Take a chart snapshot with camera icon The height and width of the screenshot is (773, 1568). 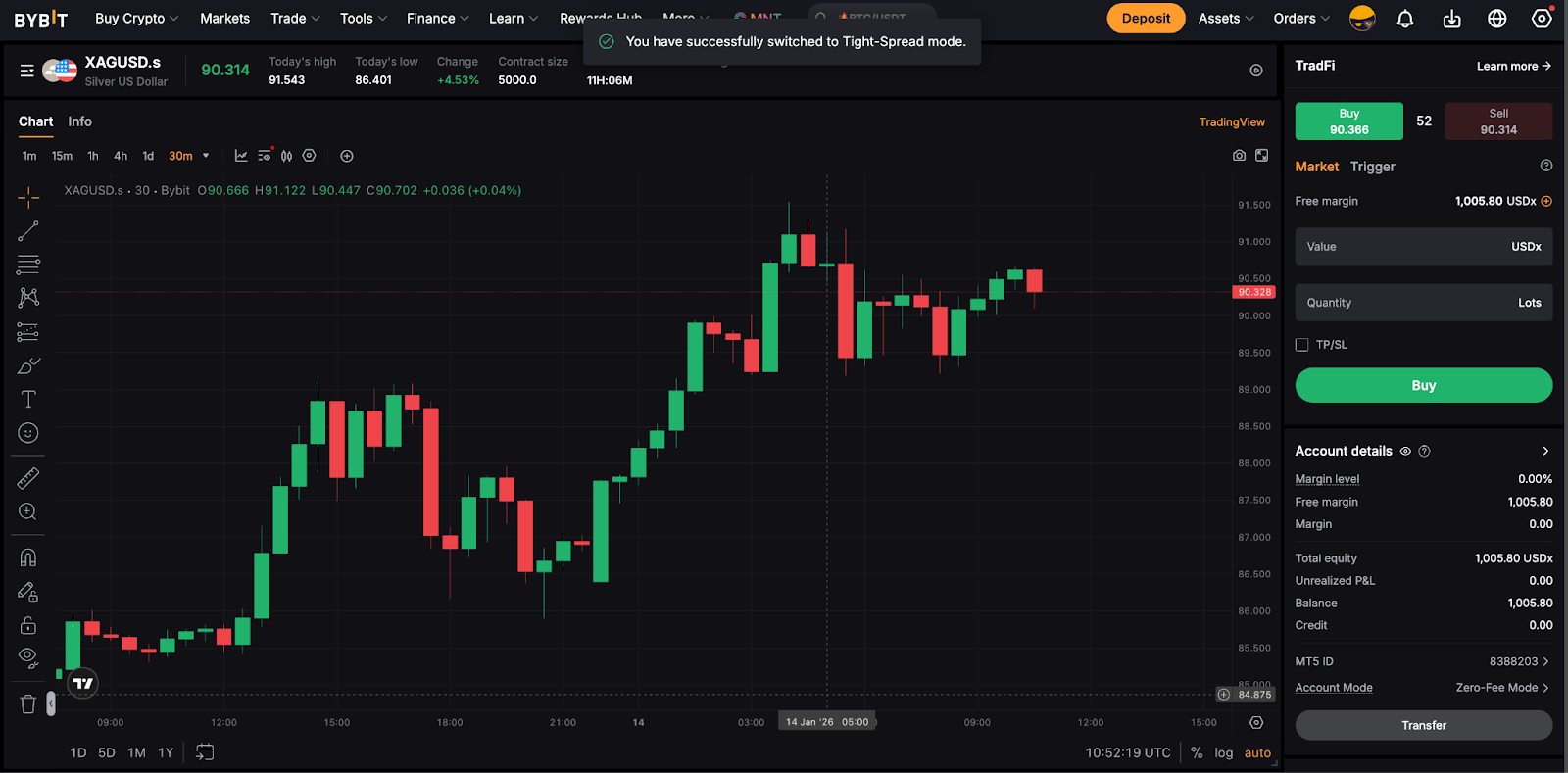click(1239, 156)
